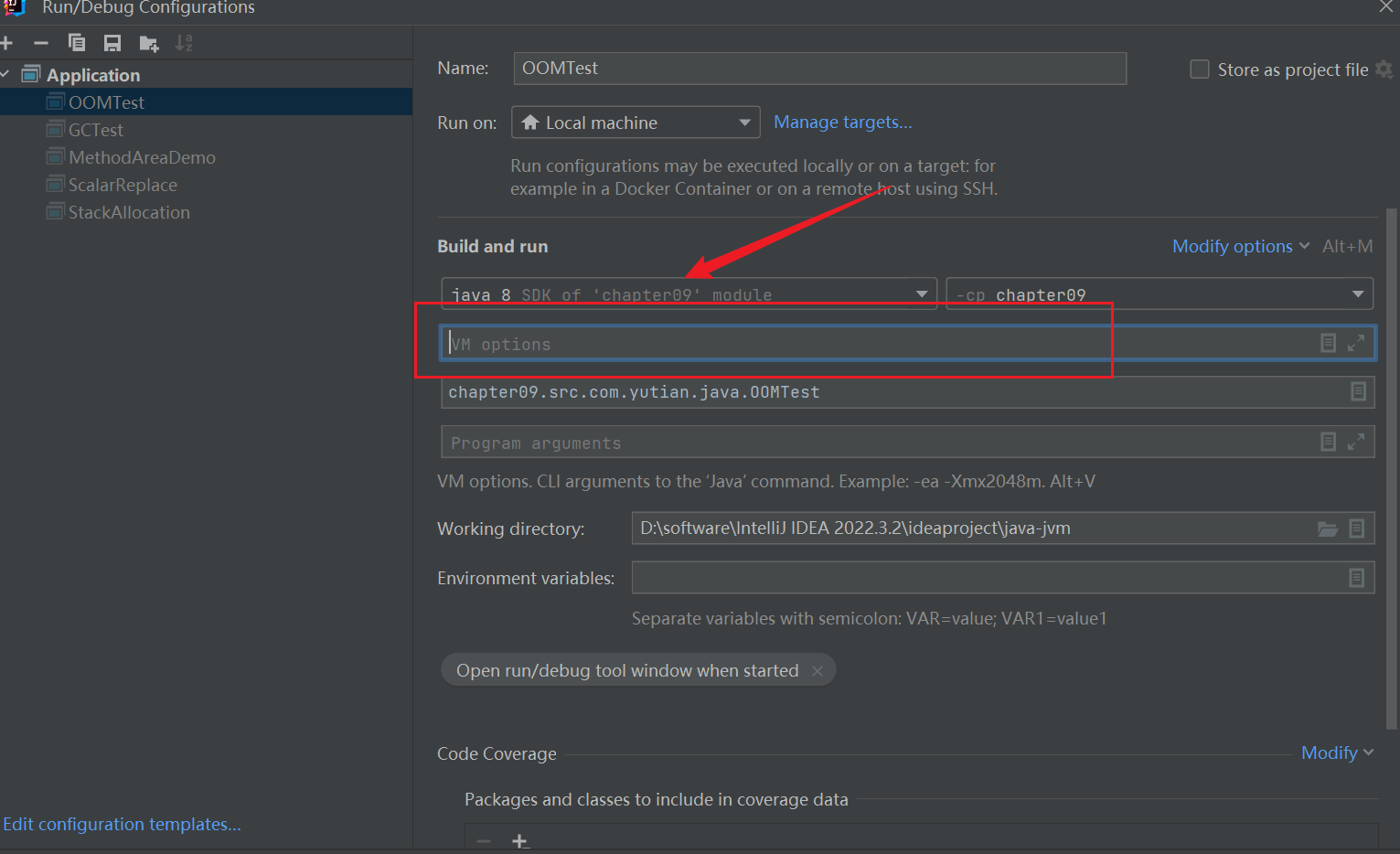Select the StackAllocation configuration

[129, 212]
